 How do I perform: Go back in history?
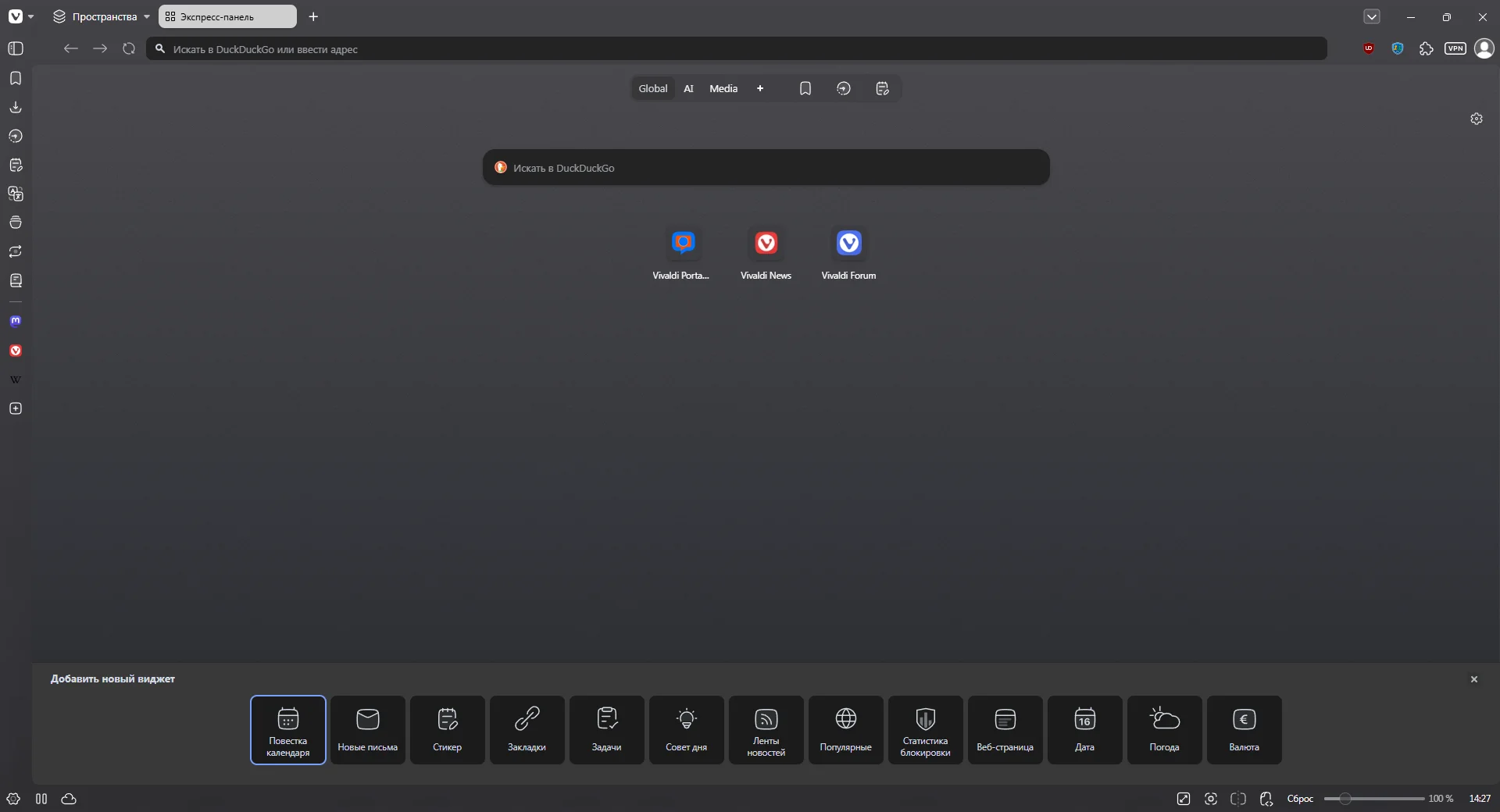tap(71, 48)
